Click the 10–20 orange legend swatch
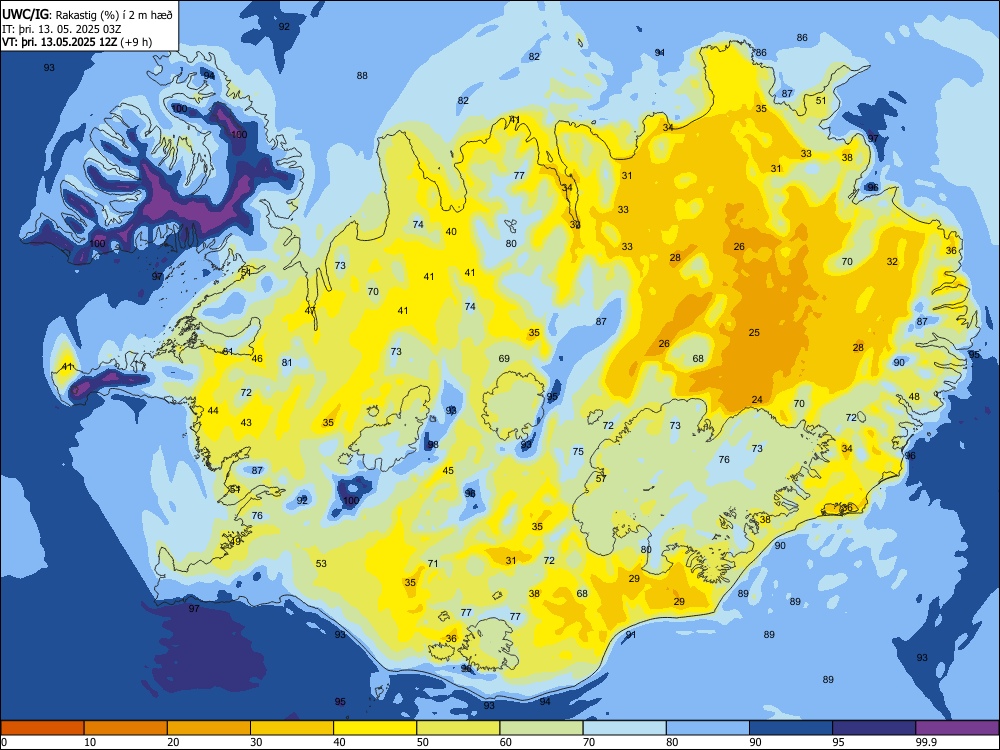 coord(126,728)
